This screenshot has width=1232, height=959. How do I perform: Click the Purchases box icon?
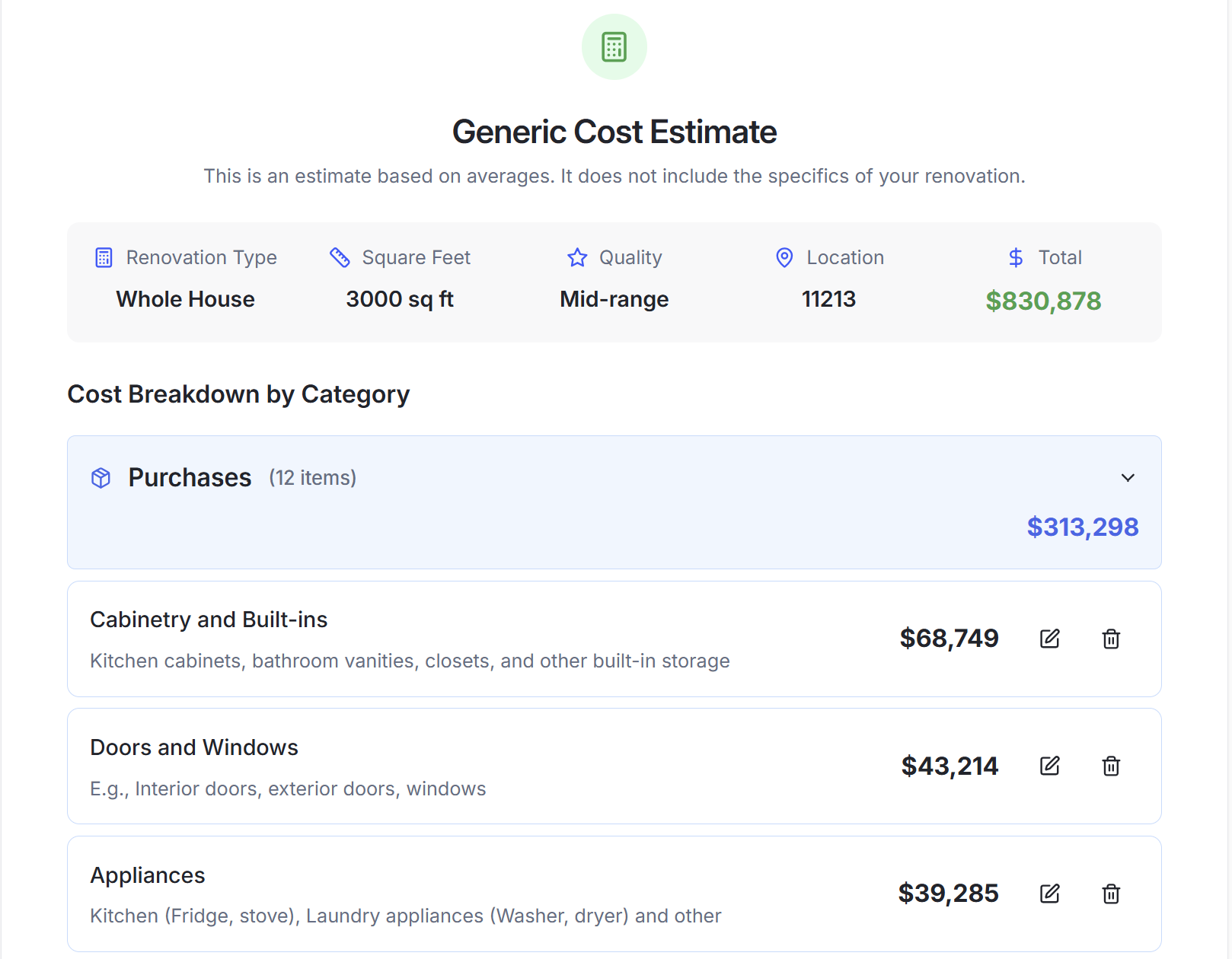101,478
